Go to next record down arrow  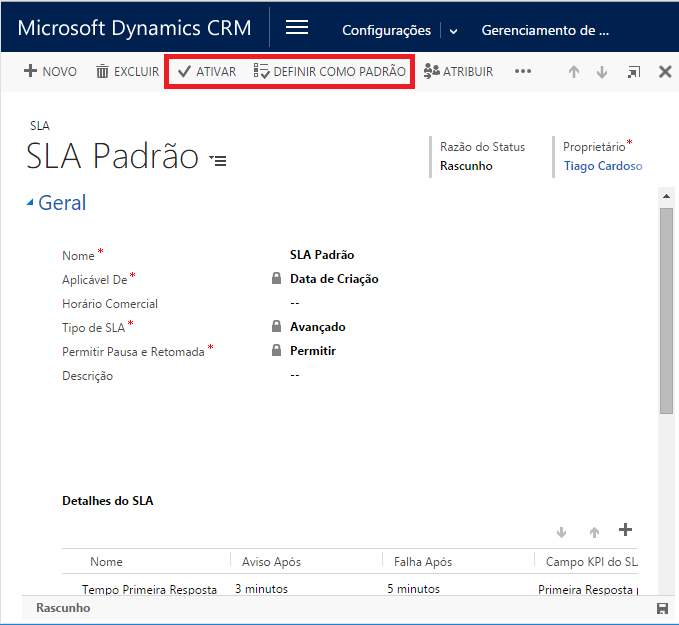[602, 72]
